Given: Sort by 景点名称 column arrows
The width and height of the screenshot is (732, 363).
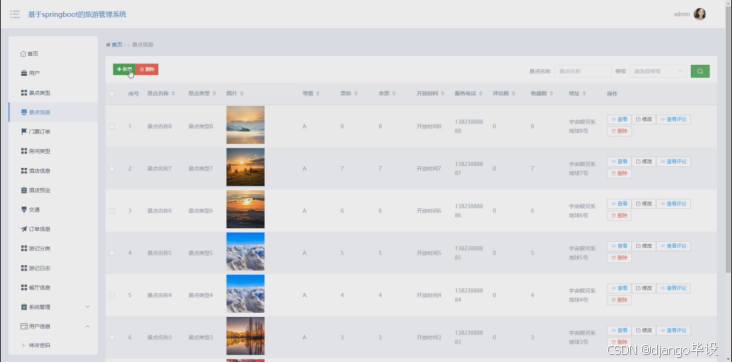Looking at the screenshot, I should click(173, 94).
